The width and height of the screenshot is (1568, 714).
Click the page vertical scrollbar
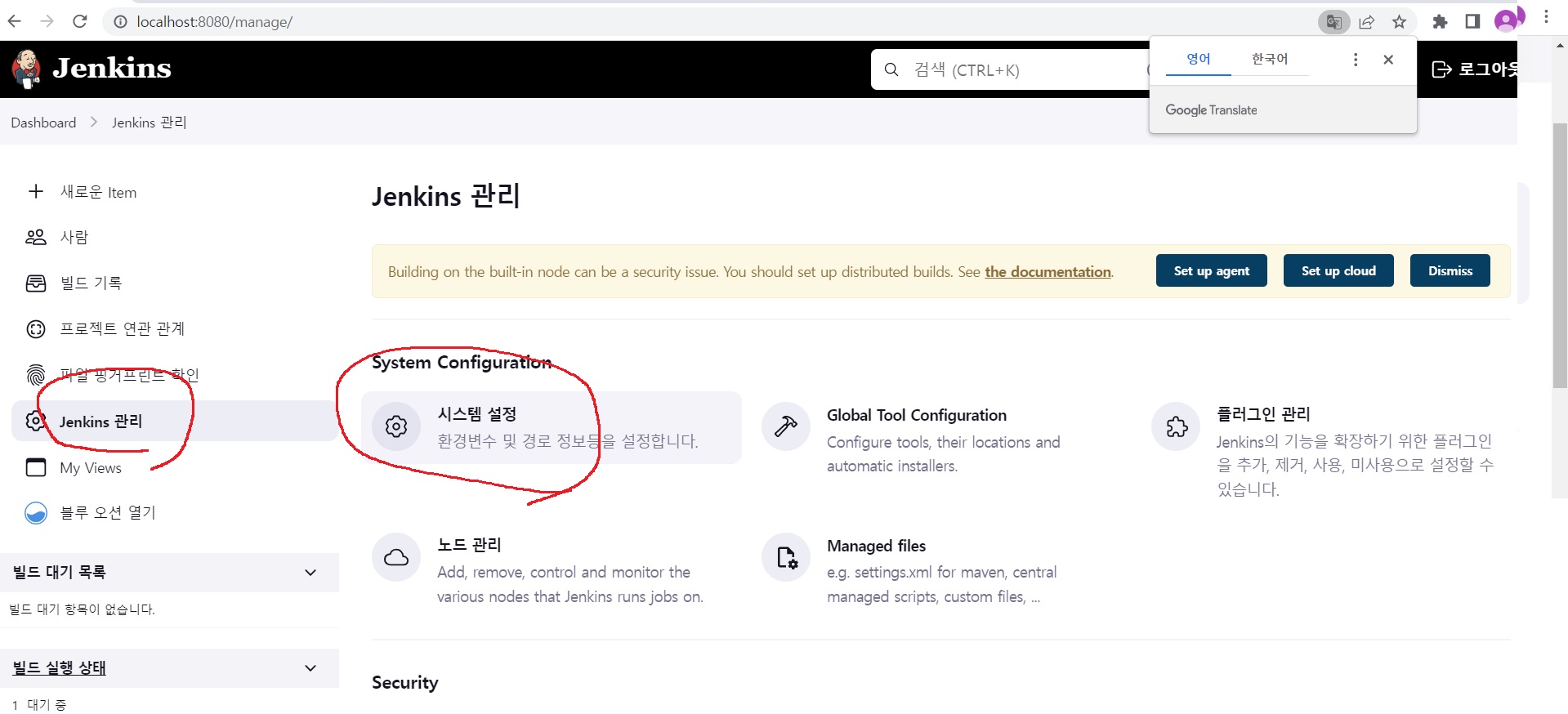point(1560,255)
